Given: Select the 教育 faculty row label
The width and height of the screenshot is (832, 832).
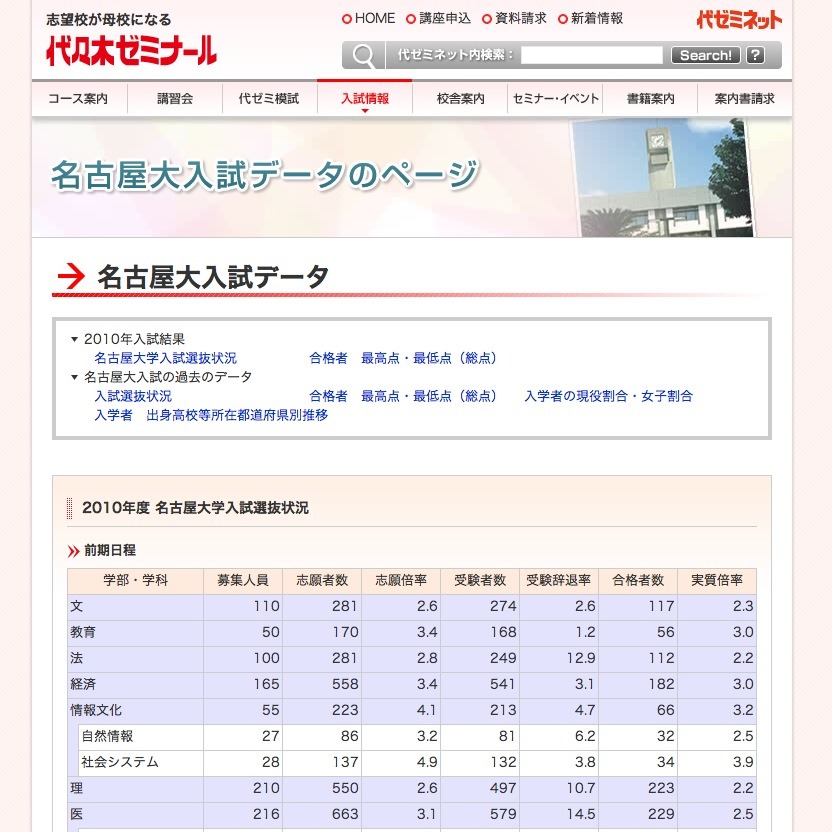Looking at the screenshot, I should [x=83, y=632].
